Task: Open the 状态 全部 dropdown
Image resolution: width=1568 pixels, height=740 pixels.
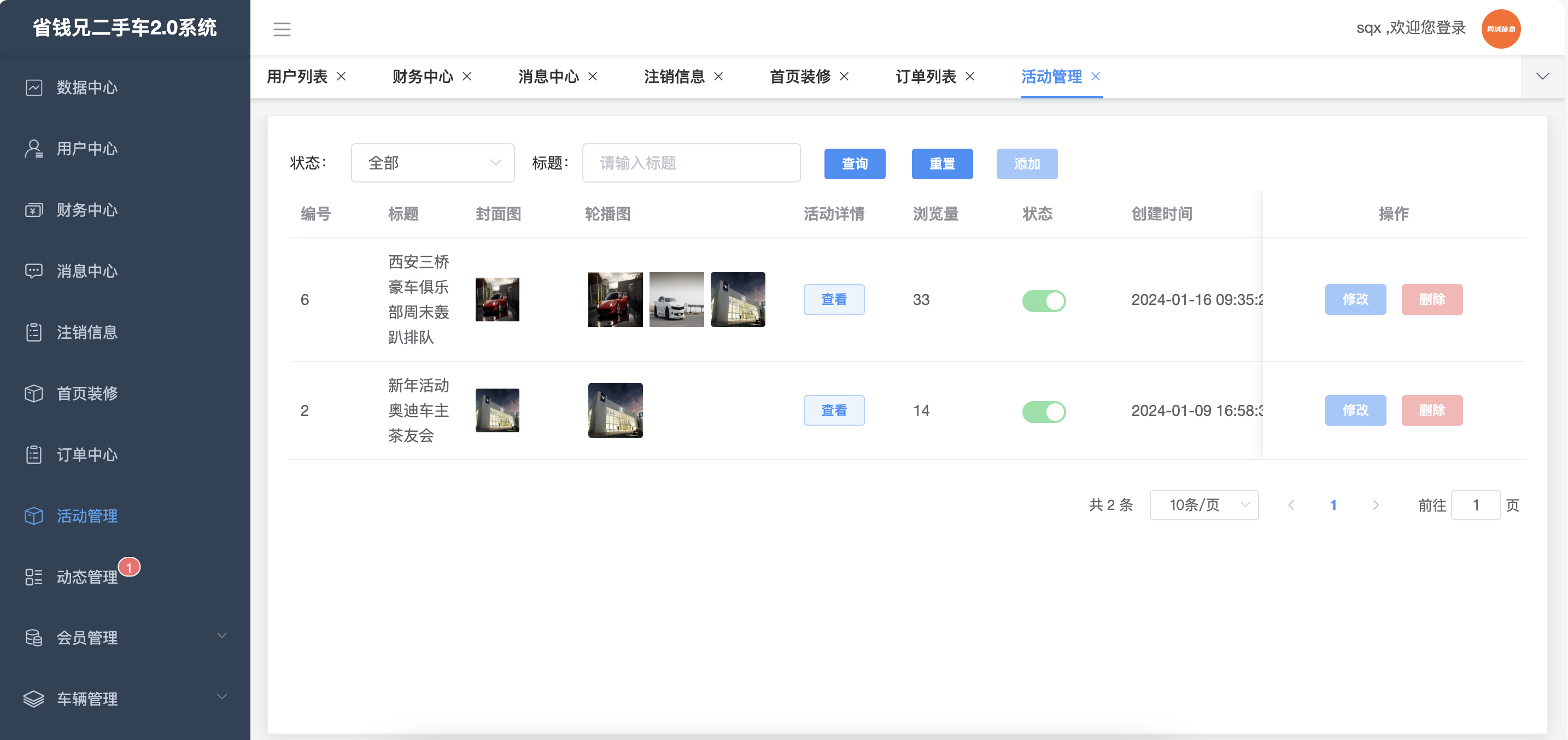Action: (433, 162)
